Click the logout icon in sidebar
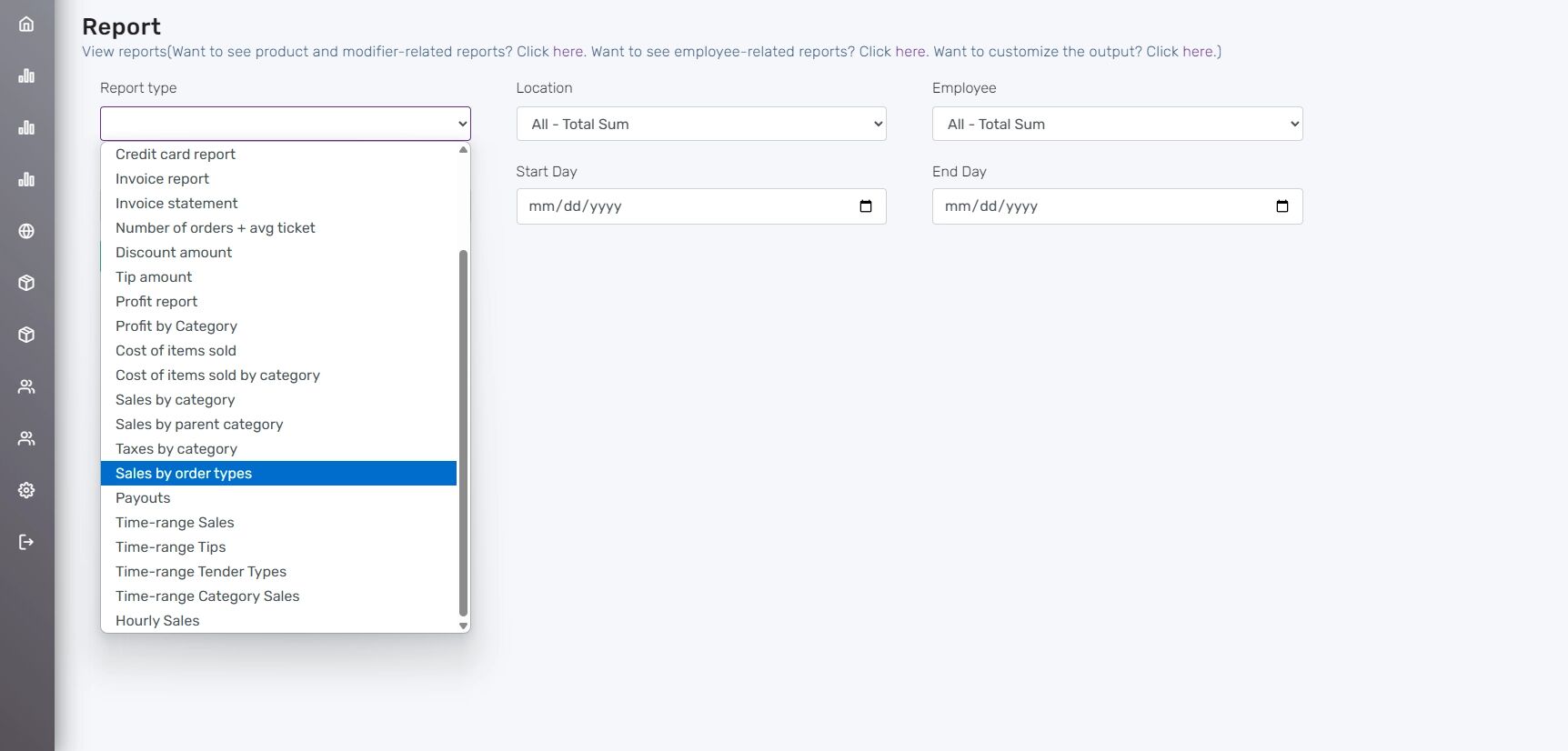1568x751 pixels. (x=26, y=542)
